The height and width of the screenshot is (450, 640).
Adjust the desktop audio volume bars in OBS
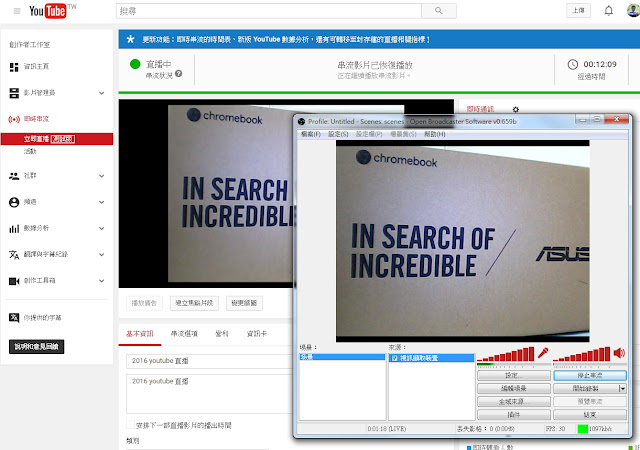(x=582, y=354)
